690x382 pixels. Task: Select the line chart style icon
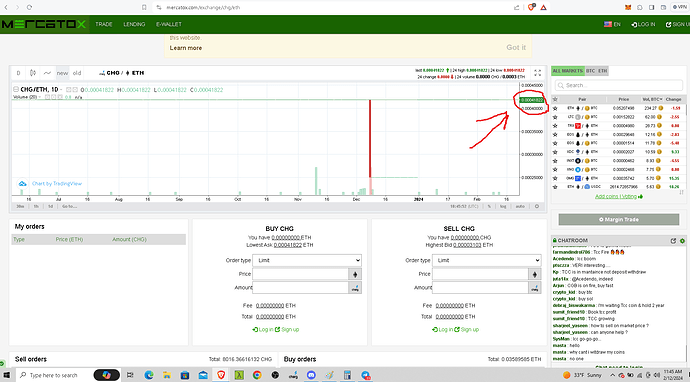click(x=47, y=73)
